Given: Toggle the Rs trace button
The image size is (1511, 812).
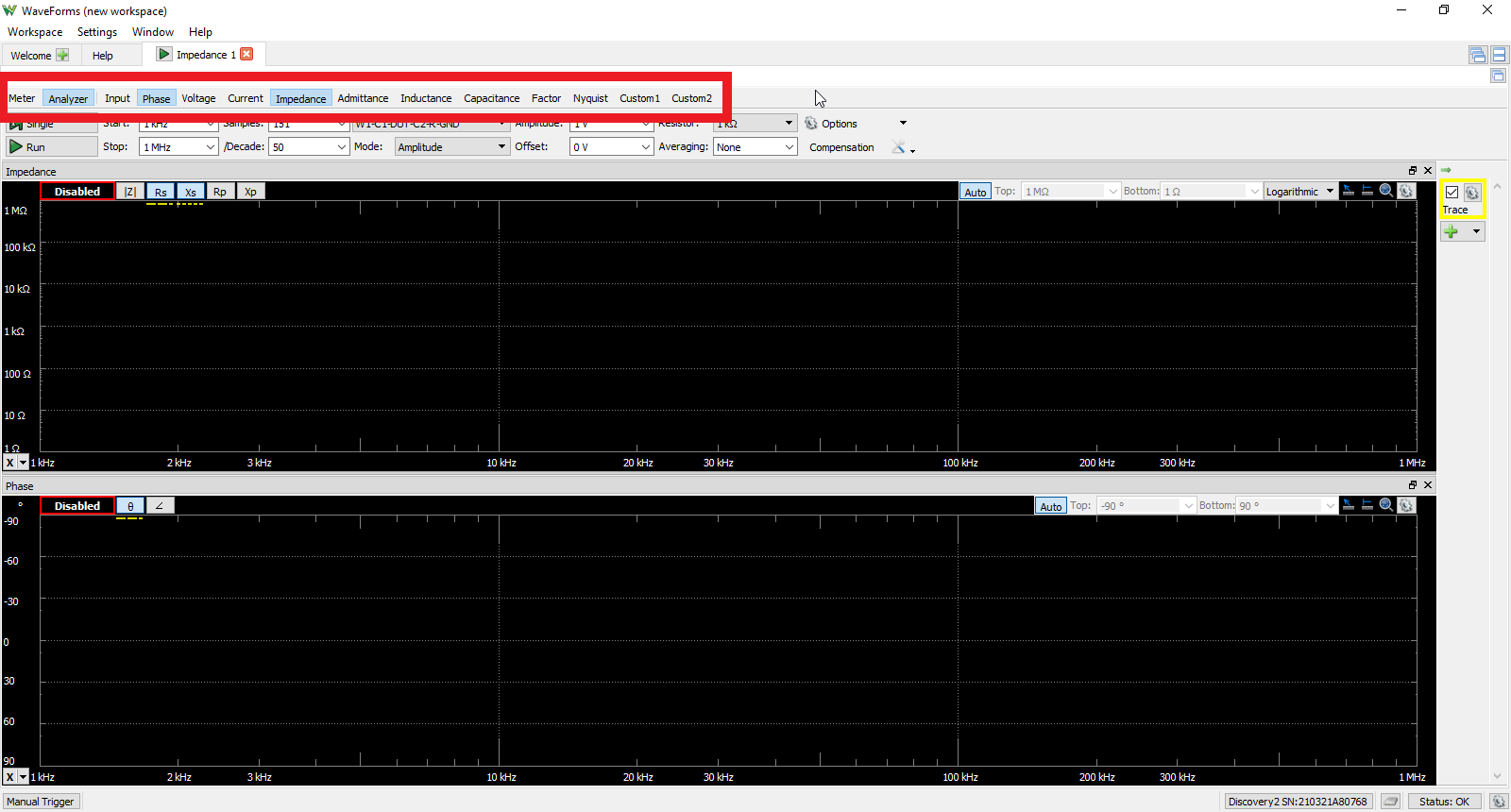Looking at the screenshot, I should (x=161, y=192).
